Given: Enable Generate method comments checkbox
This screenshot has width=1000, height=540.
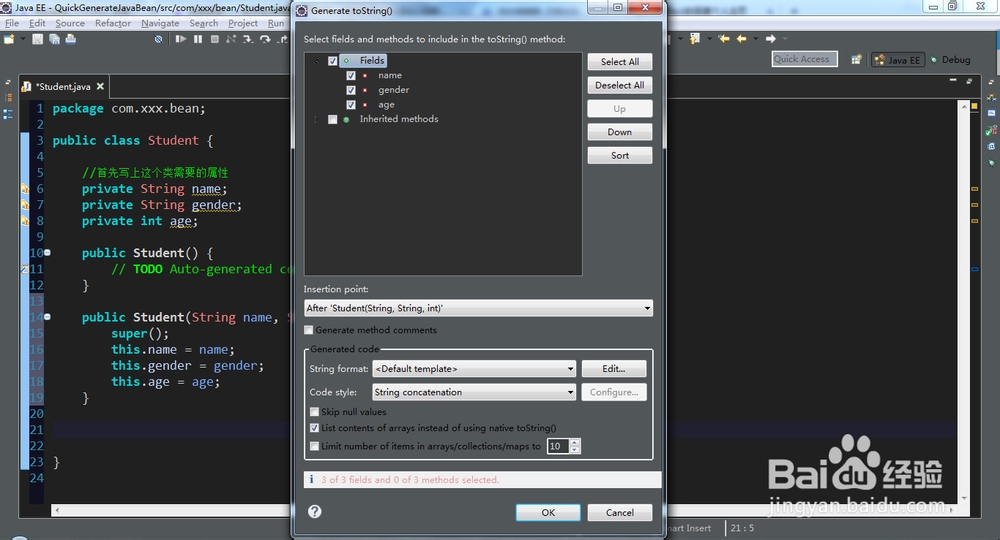Looking at the screenshot, I should click(x=309, y=330).
